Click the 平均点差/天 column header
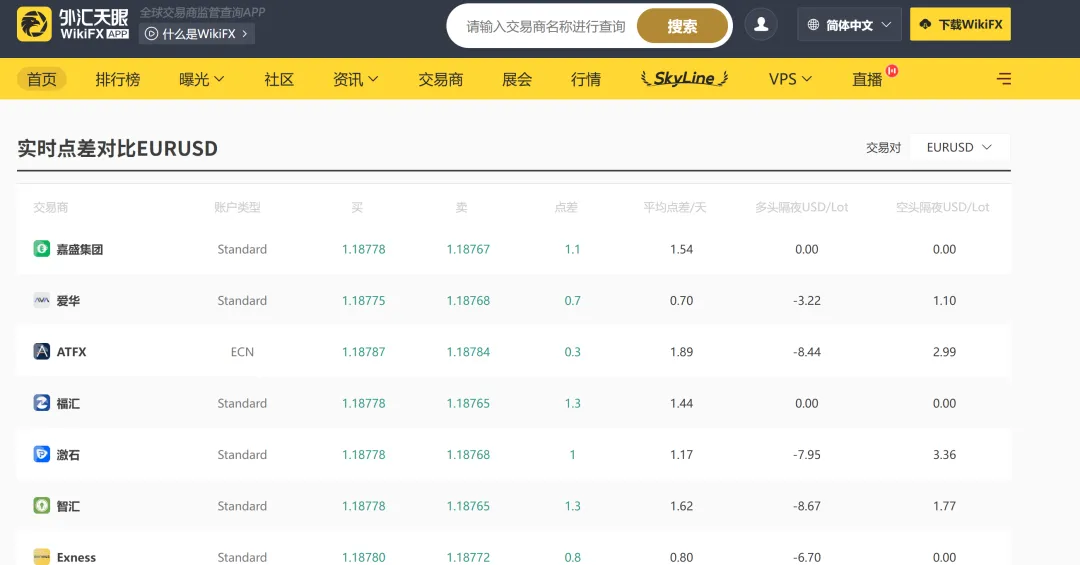This screenshot has width=1080, height=565. [675, 207]
